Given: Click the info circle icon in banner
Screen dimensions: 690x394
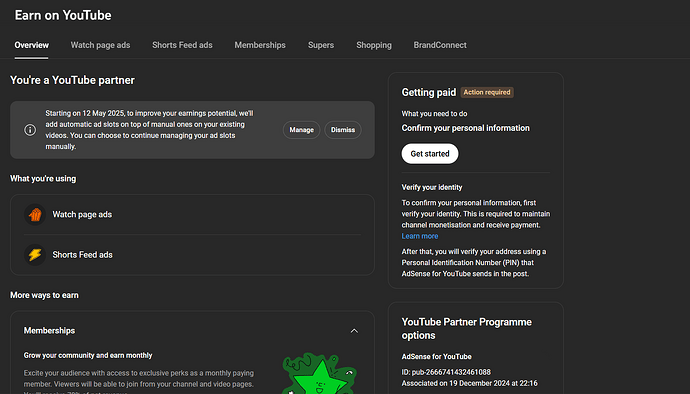Looking at the screenshot, I should (30, 130).
